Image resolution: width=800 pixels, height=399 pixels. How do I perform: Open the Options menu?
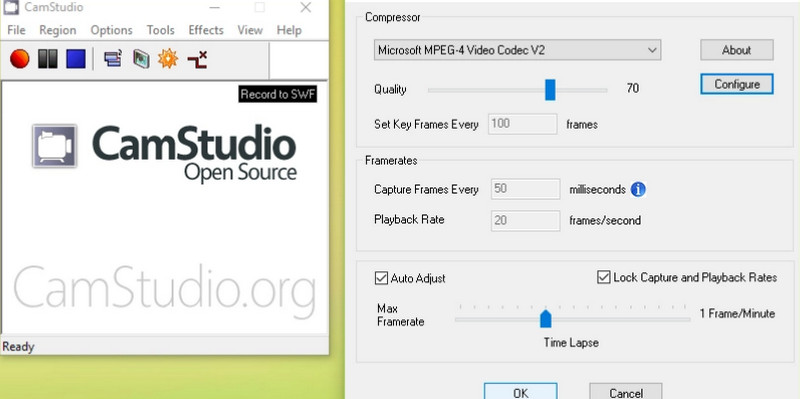pos(111,30)
